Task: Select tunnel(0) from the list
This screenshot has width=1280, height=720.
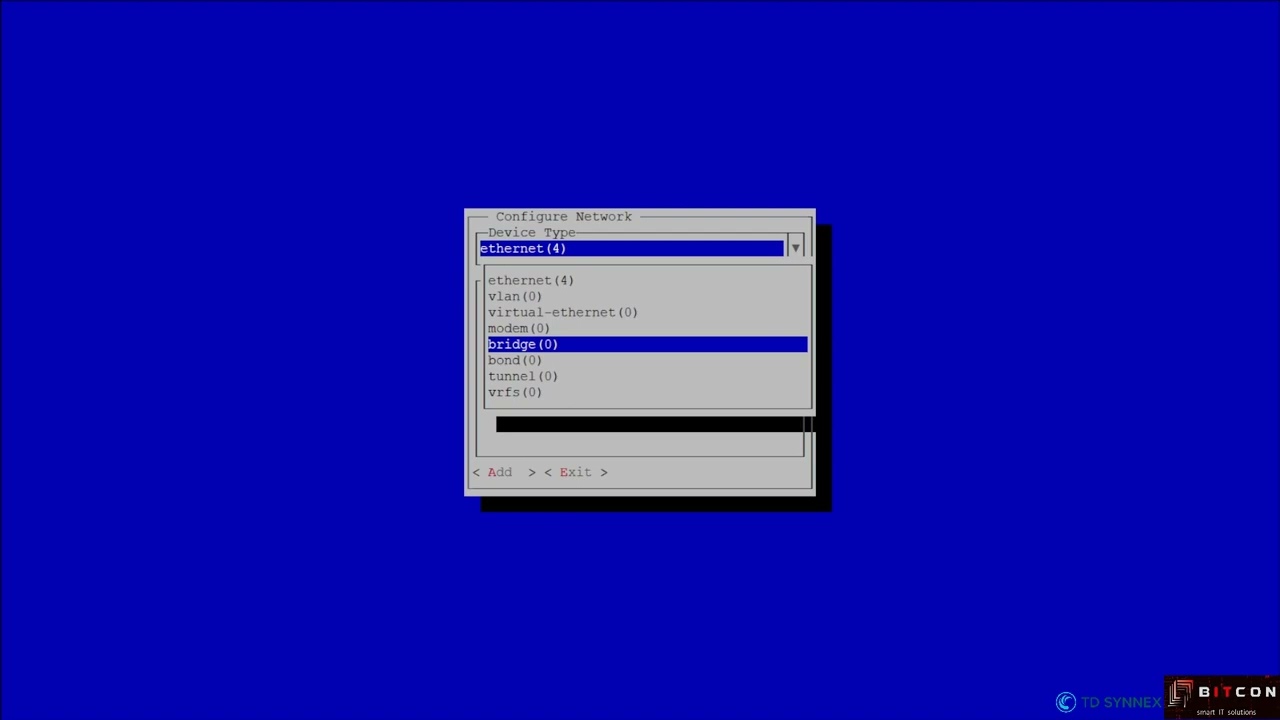Action: pyautogui.click(x=647, y=376)
